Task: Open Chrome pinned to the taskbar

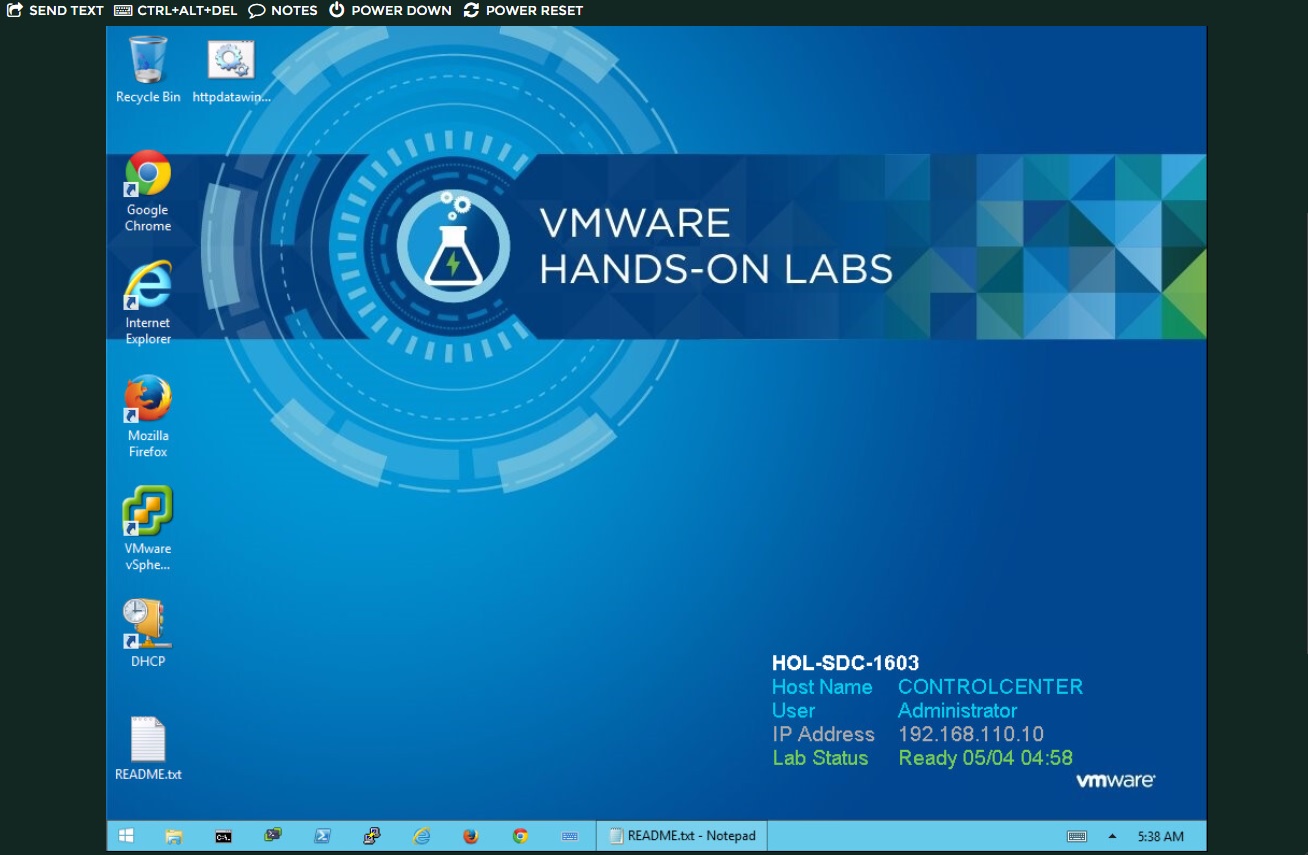Action: pyautogui.click(x=519, y=833)
